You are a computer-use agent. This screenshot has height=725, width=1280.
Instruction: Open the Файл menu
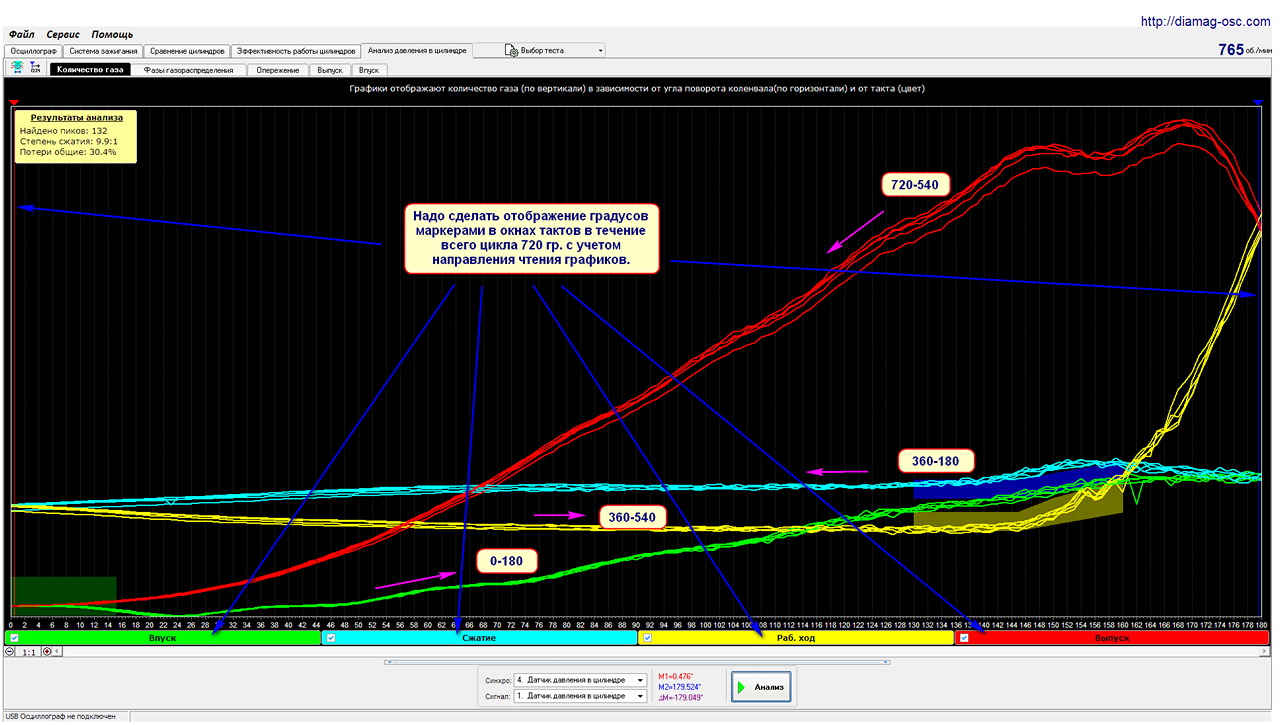pos(21,34)
